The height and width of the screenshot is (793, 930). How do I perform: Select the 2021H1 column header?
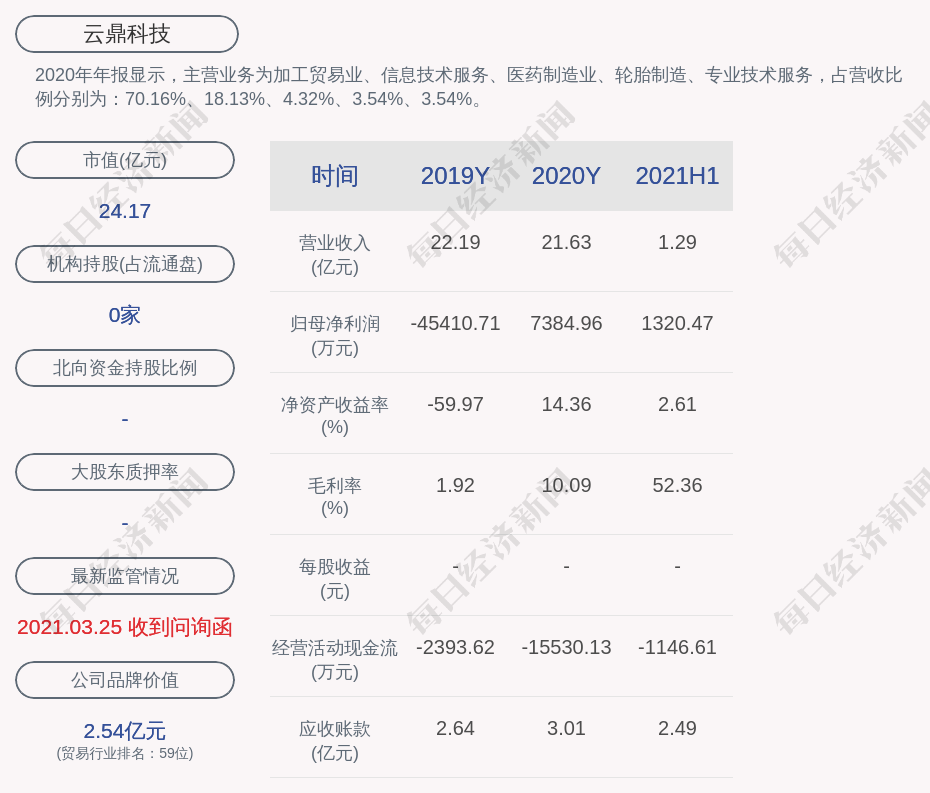click(677, 176)
